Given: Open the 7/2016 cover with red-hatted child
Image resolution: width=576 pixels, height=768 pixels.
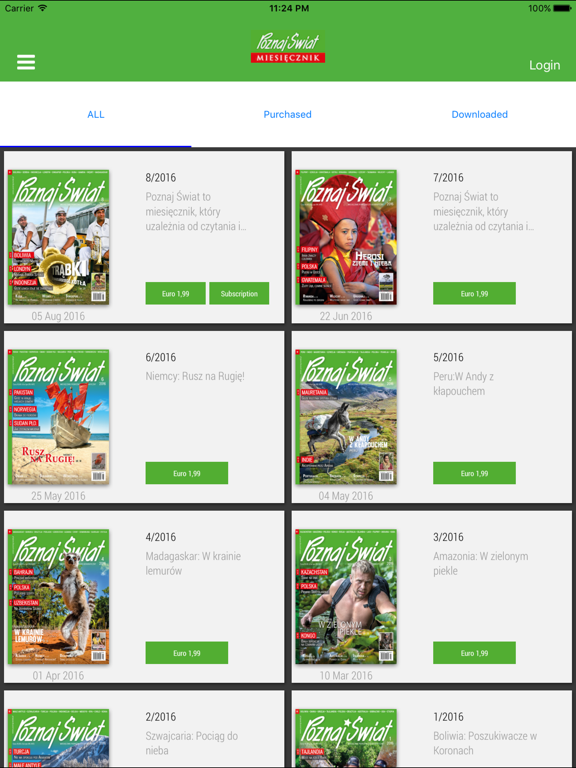Looking at the screenshot, I should 346,238.
